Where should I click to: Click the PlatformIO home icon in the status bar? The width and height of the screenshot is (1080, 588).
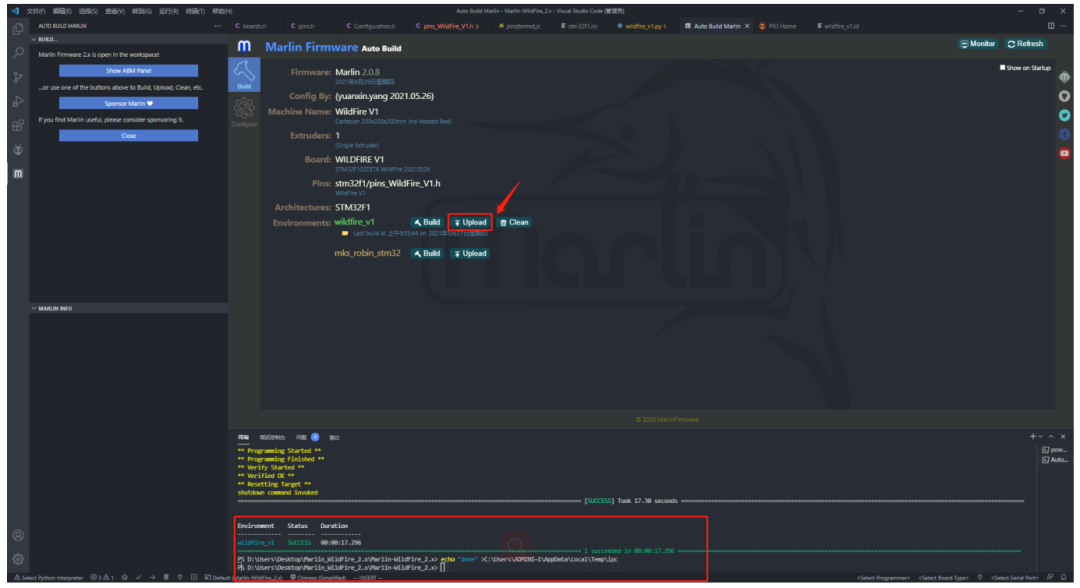pos(125,578)
